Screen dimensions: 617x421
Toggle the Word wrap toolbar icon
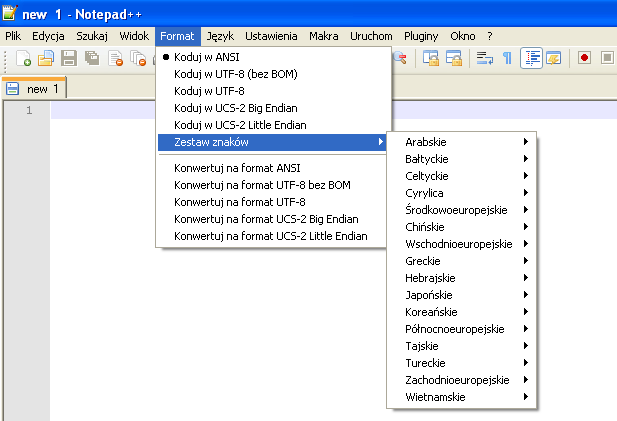point(484,58)
